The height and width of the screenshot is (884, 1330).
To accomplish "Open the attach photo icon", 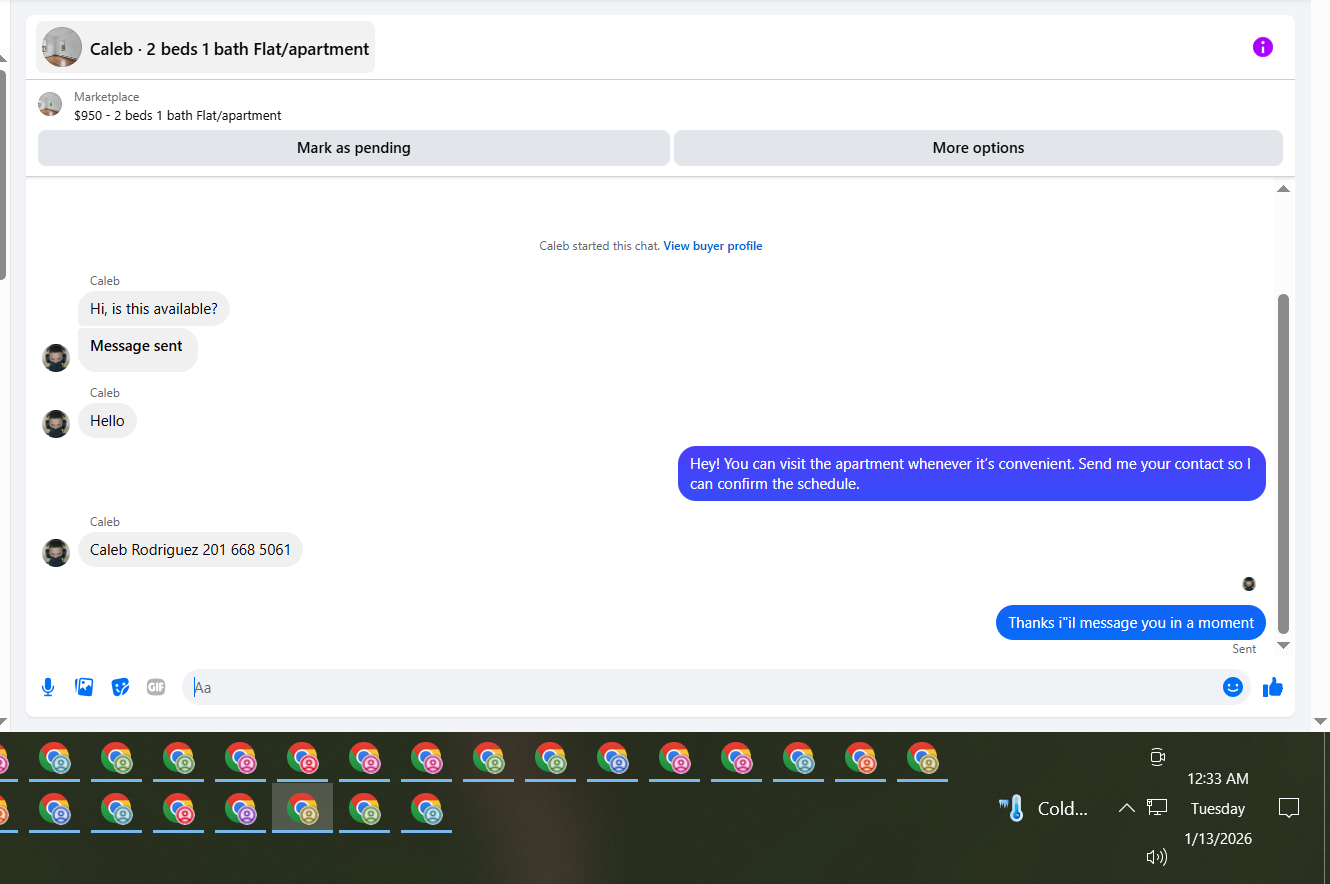I will click(84, 687).
